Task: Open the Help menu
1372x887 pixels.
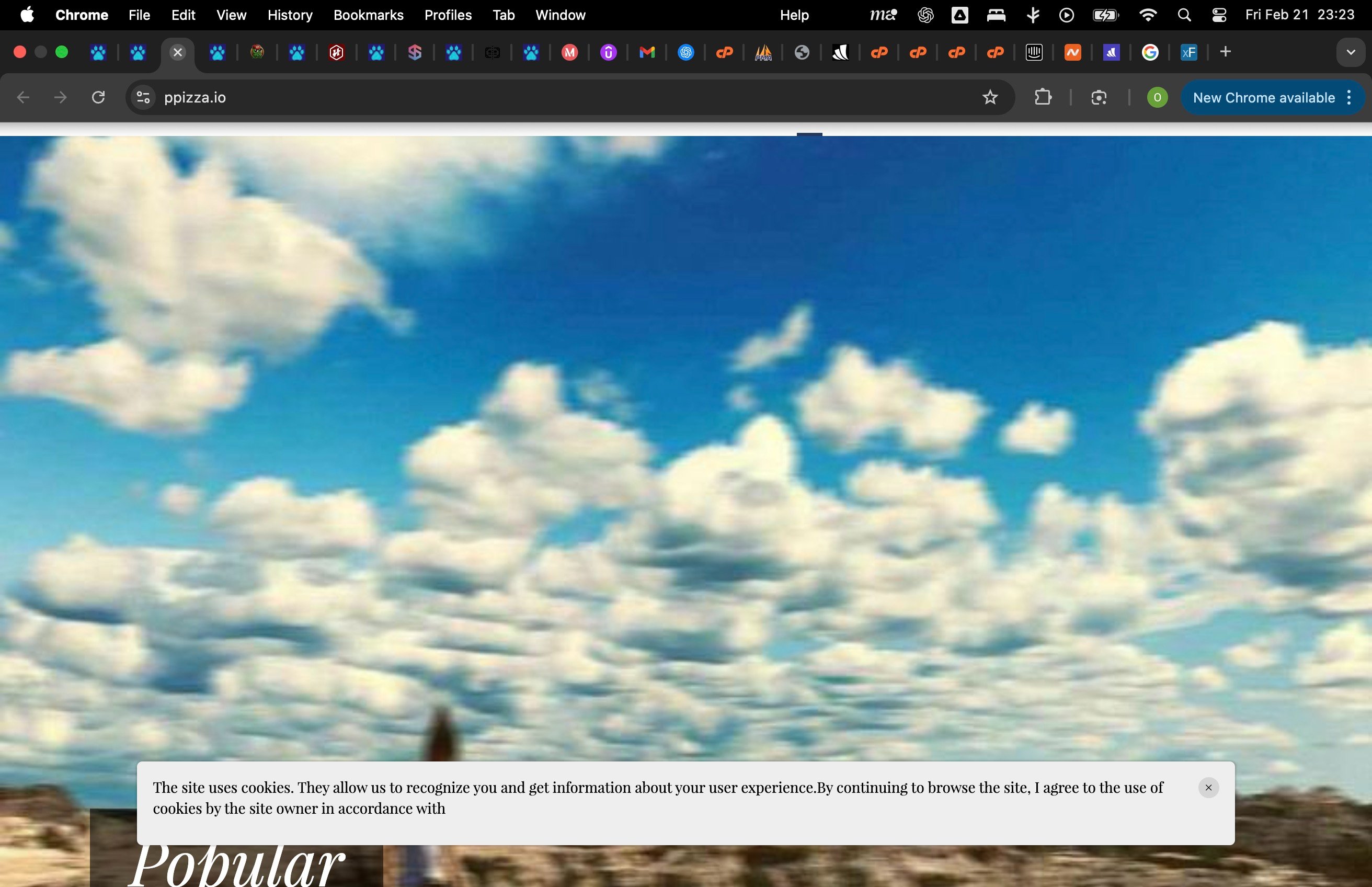Action: (x=795, y=15)
